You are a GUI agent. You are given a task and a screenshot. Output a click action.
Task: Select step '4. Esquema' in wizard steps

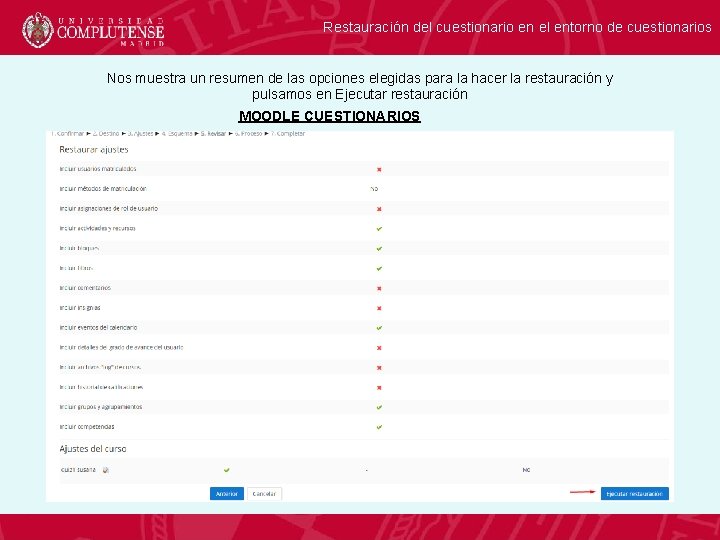coord(178,133)
